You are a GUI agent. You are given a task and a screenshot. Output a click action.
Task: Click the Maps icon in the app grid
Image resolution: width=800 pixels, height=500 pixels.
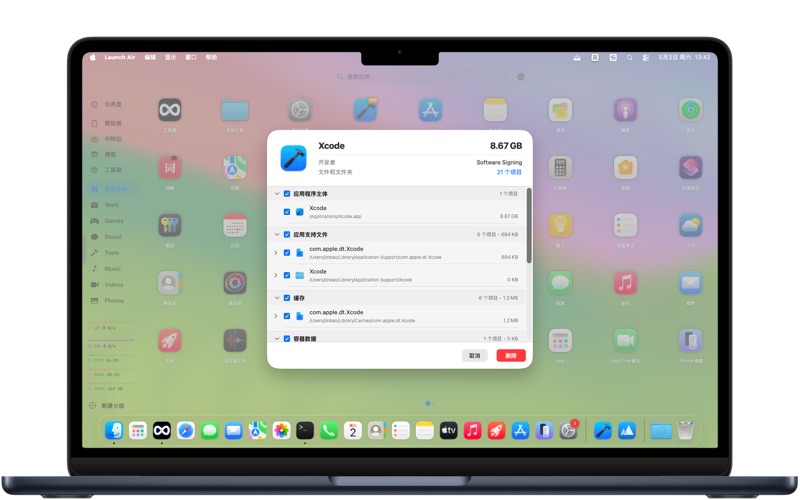235,167
